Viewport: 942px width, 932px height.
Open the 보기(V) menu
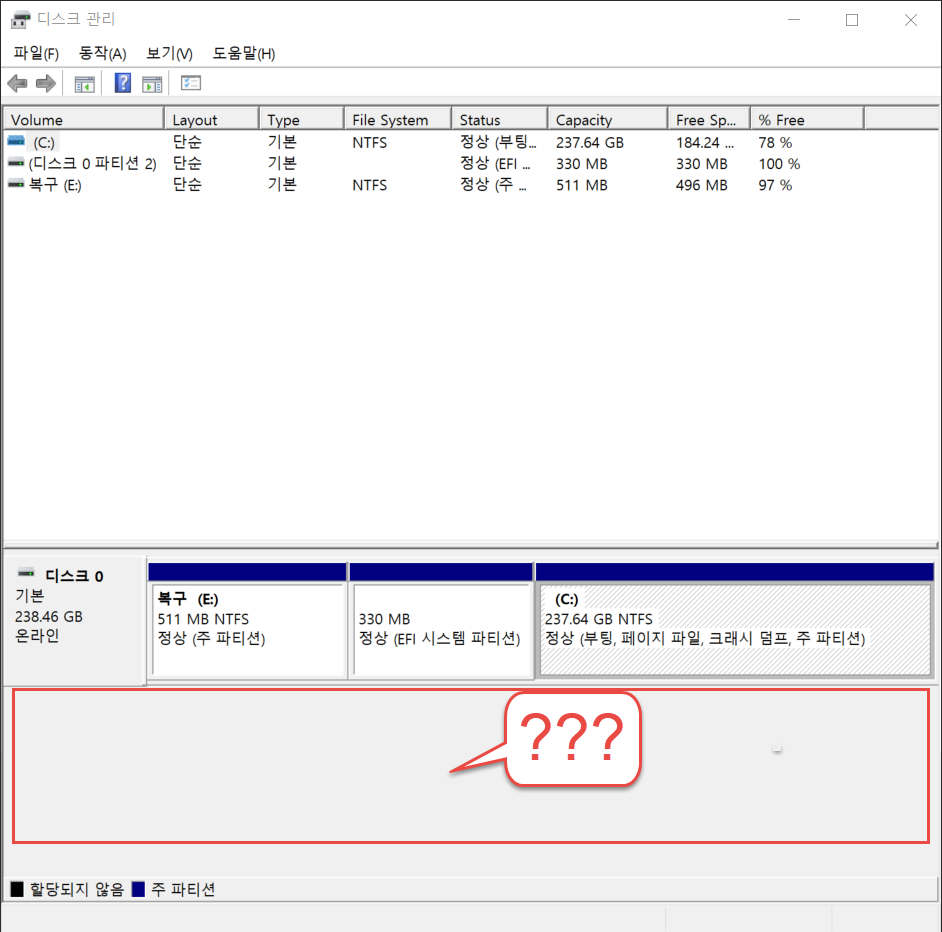click(169, 53)
